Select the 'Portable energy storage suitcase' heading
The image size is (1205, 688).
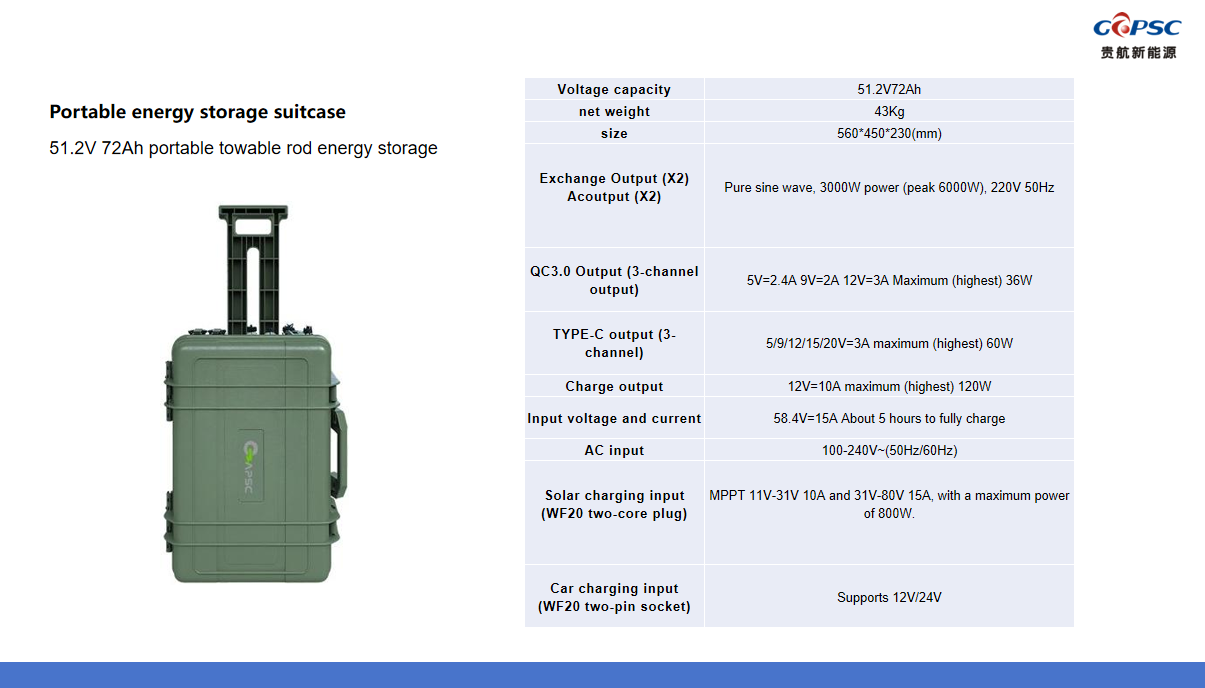tap(197, 112)
